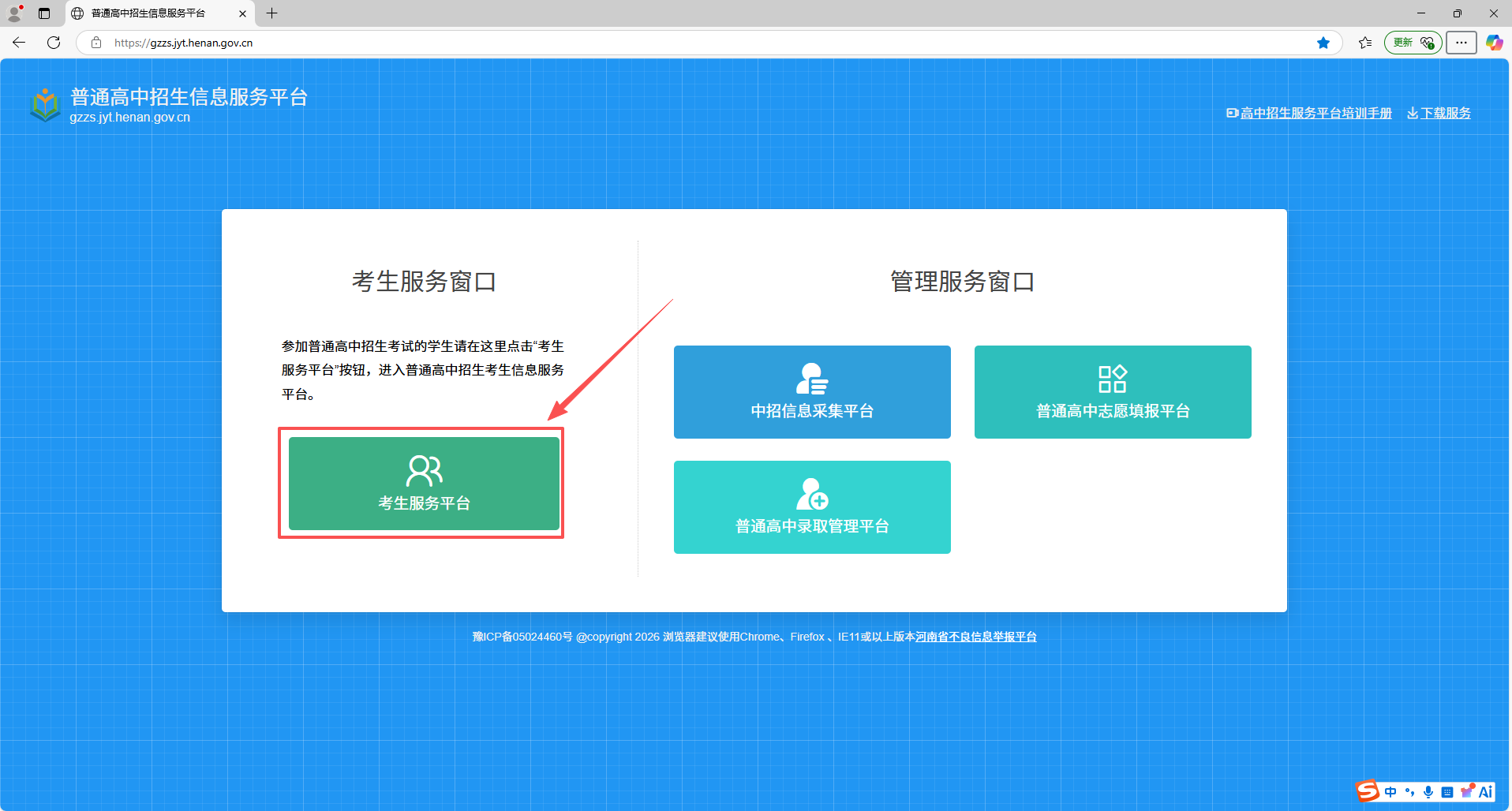Restore down the browser window
Viewport: 1512px width, 811px height.
(1458, 13)
